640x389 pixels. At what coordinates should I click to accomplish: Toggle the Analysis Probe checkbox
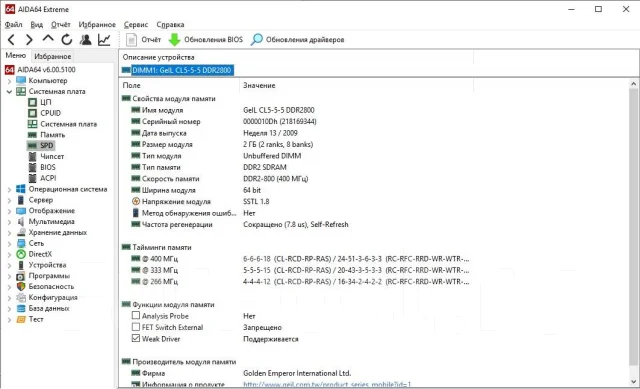[x=136, y=316]
